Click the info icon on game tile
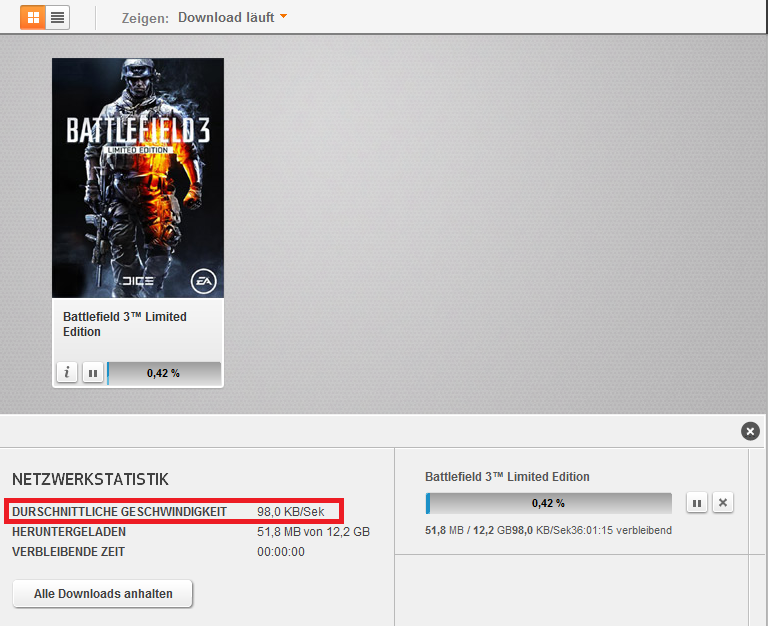 coord(67,372)
